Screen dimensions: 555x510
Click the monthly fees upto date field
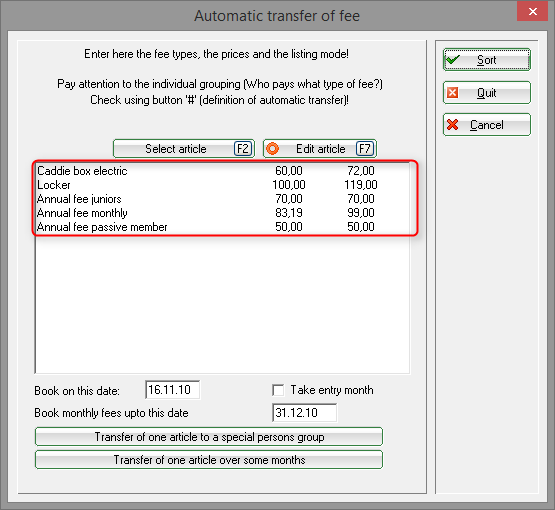pos(304,413)
